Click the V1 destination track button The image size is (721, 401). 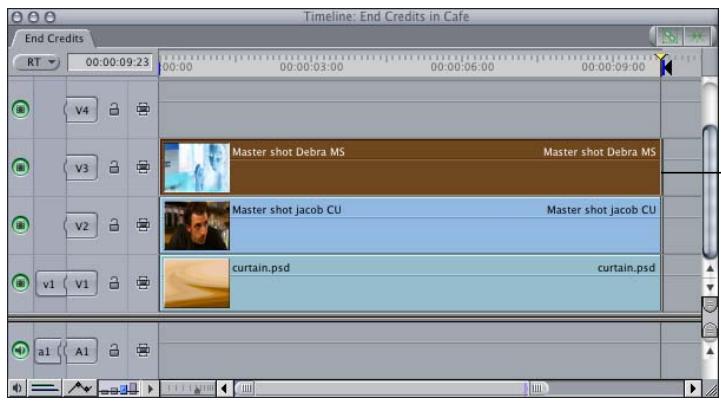[81, 284]
